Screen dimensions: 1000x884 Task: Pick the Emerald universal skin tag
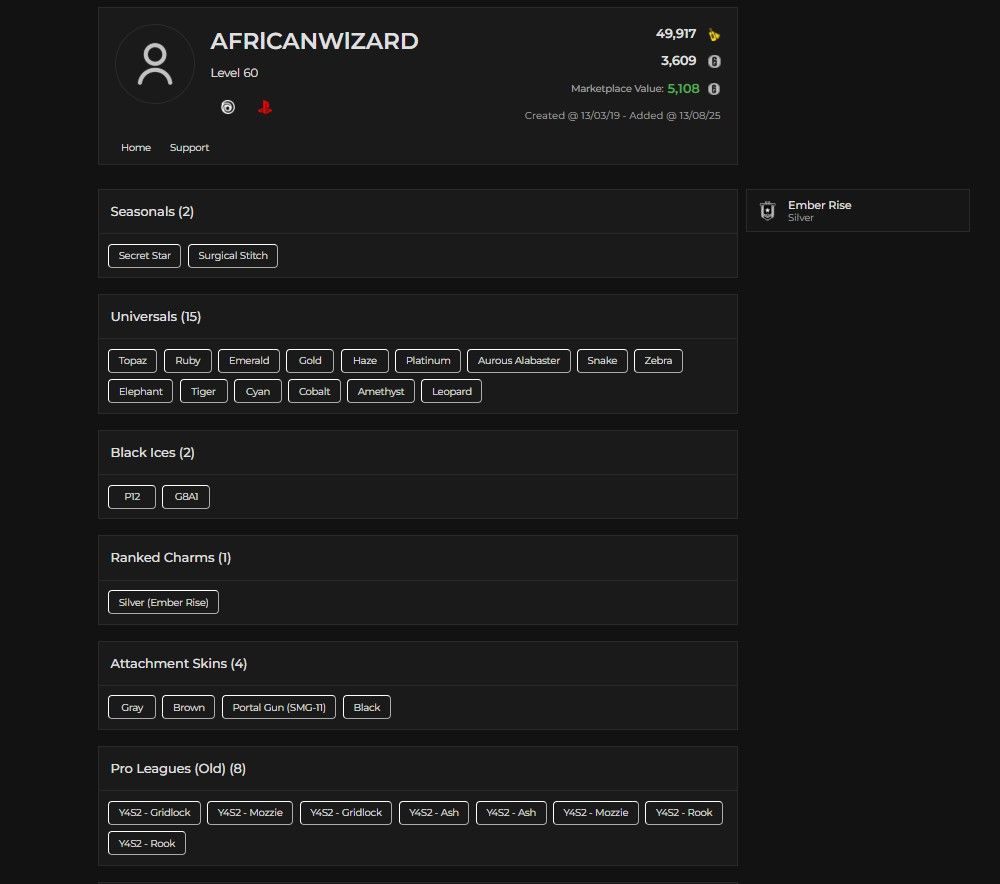coord(249,360)
